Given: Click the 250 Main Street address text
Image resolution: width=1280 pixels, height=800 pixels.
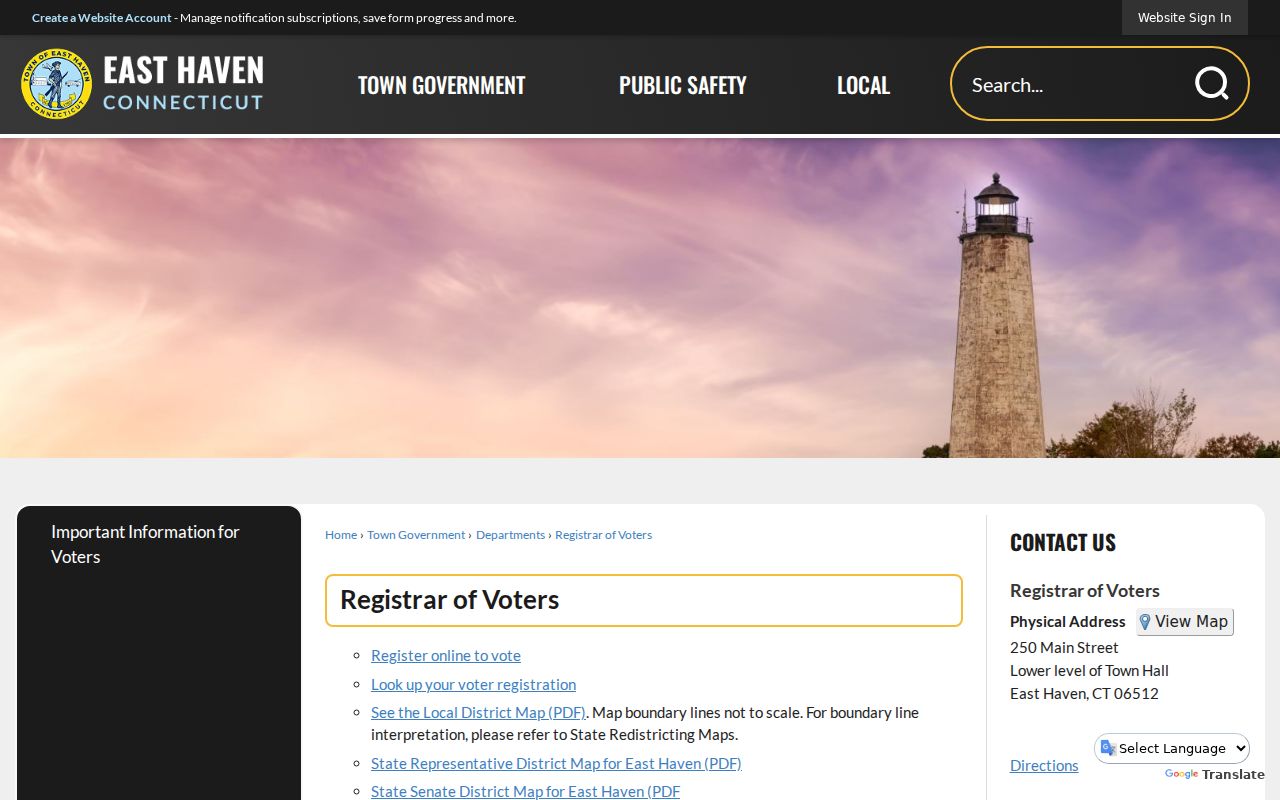Looking at the screenshot, I should pos(1064,648).
